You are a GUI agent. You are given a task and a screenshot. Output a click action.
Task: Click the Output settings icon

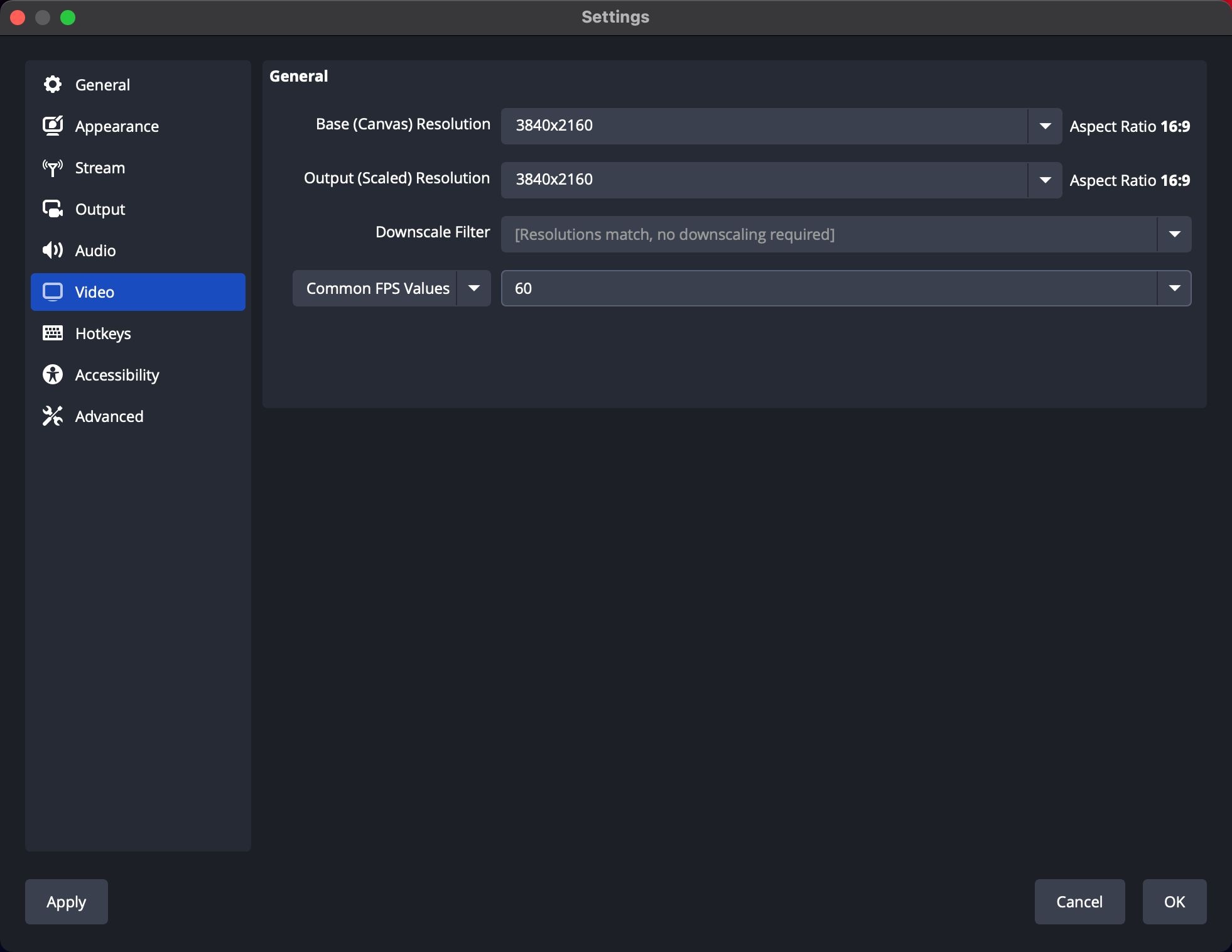[x=53, y=209]
